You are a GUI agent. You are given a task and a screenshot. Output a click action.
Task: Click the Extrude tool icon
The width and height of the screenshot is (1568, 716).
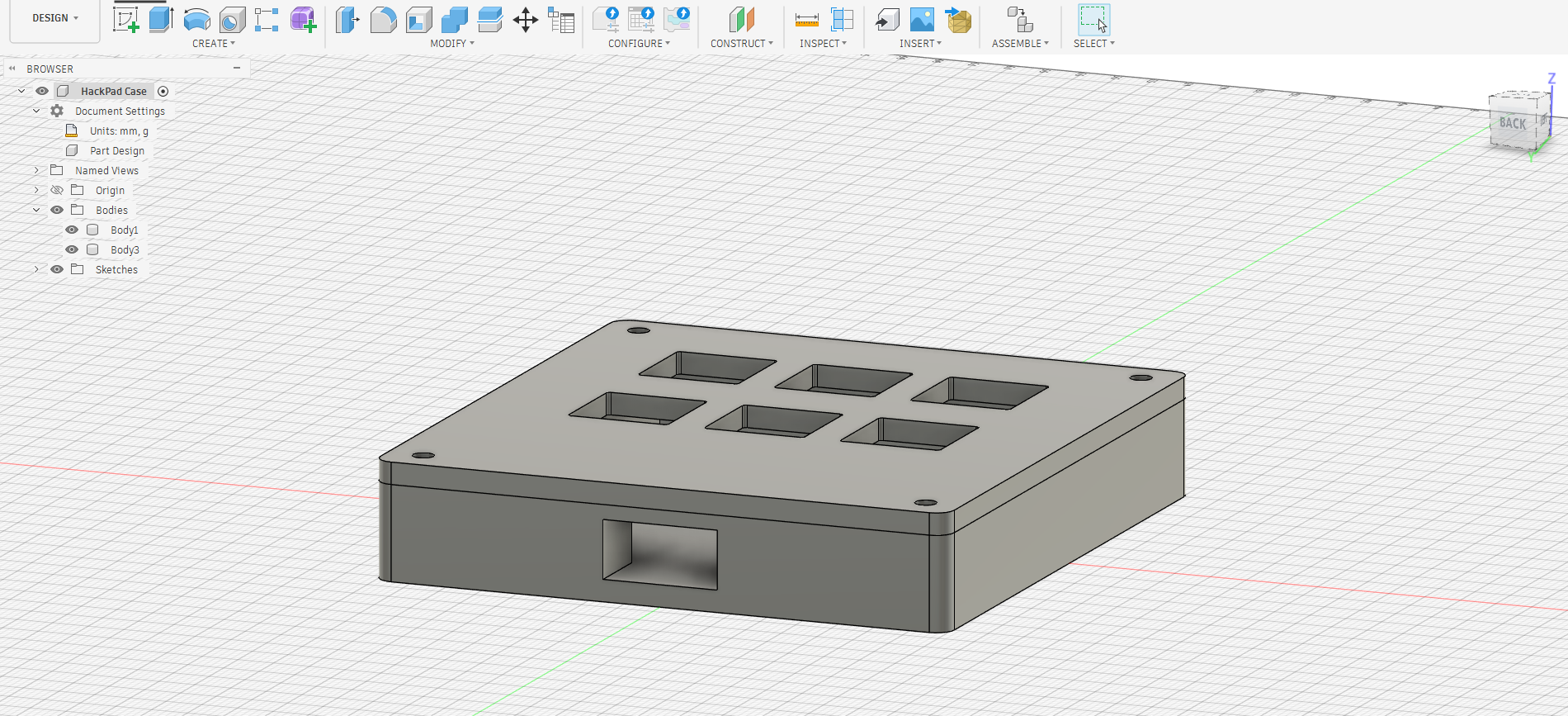coord(161,20)
